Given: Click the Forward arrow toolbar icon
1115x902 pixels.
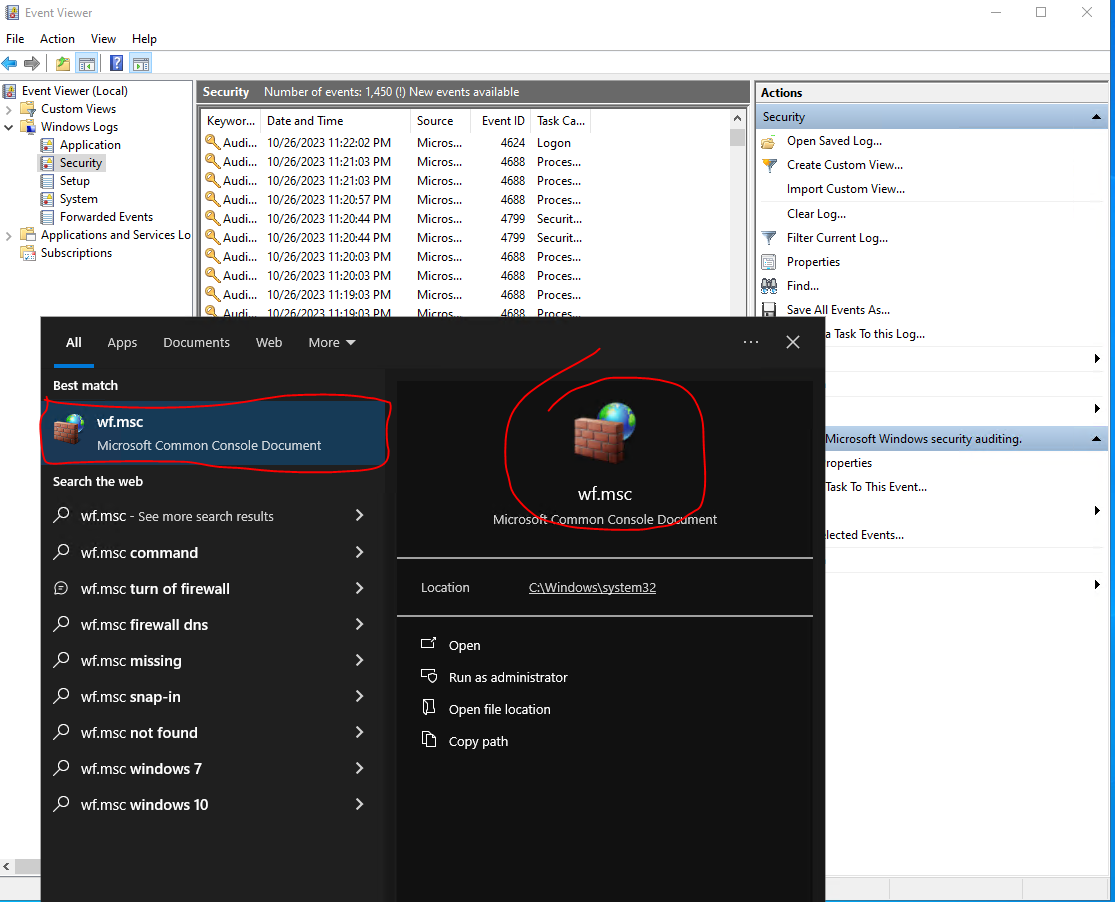Looking at the screenshot, I should coord(32,63).
